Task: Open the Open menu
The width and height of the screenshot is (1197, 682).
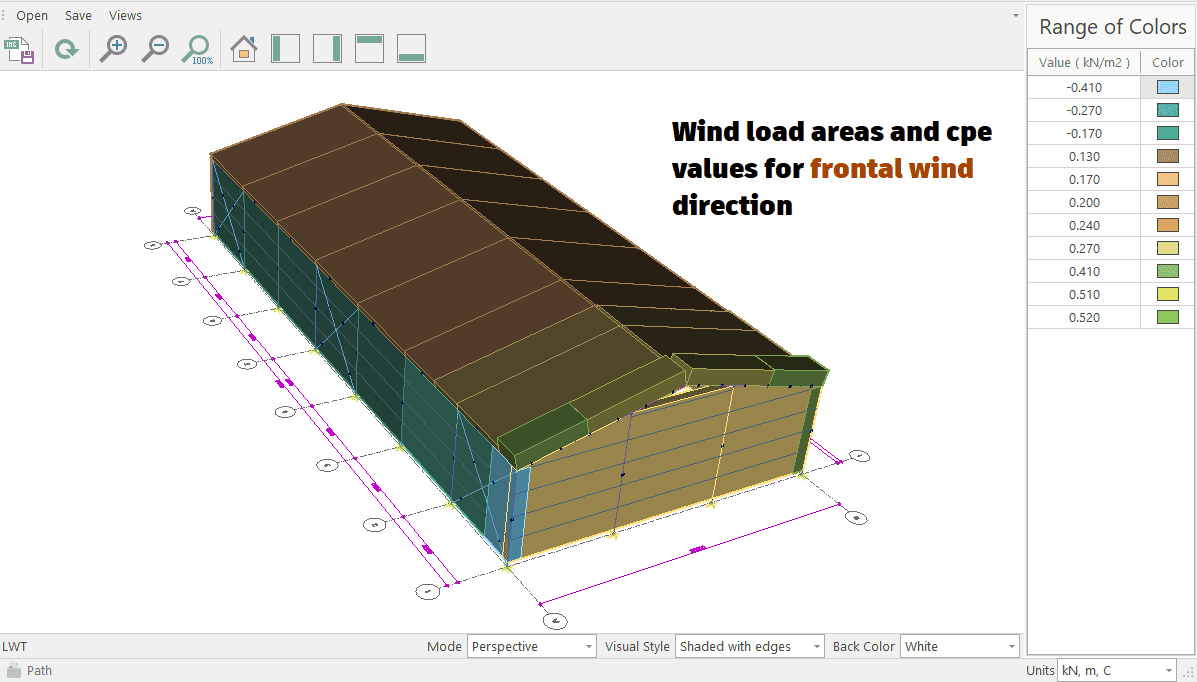Action: 32,16
